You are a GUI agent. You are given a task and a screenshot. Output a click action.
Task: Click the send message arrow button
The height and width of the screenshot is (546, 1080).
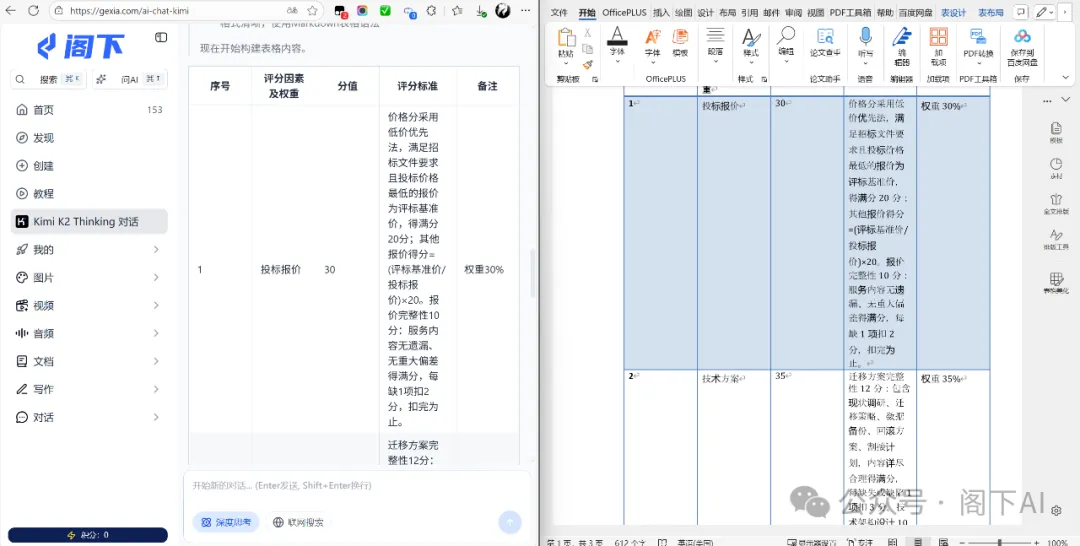pos(510,523)
